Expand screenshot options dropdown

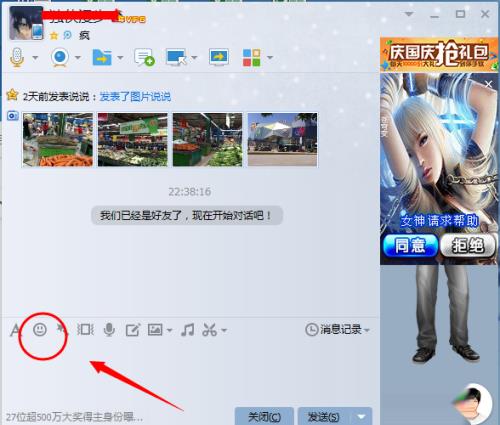pos(224,330)
